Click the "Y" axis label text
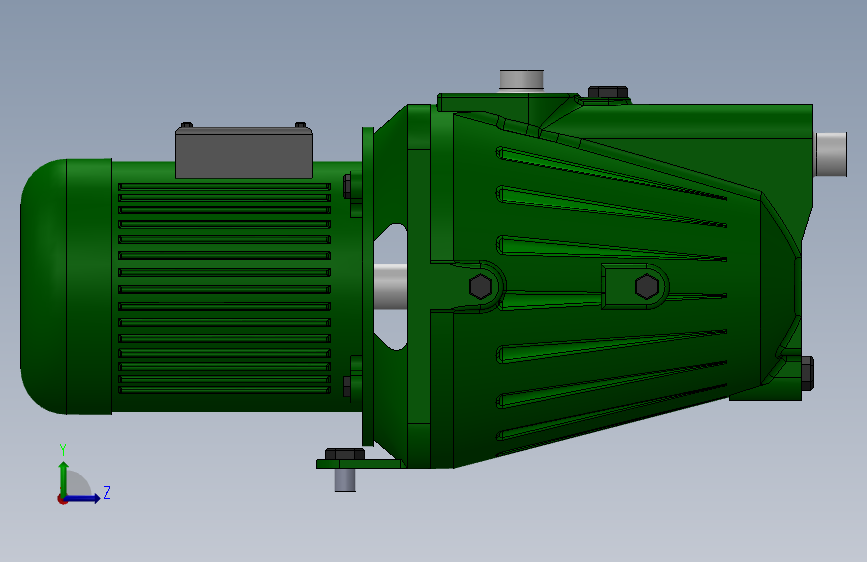 point(63,450)
